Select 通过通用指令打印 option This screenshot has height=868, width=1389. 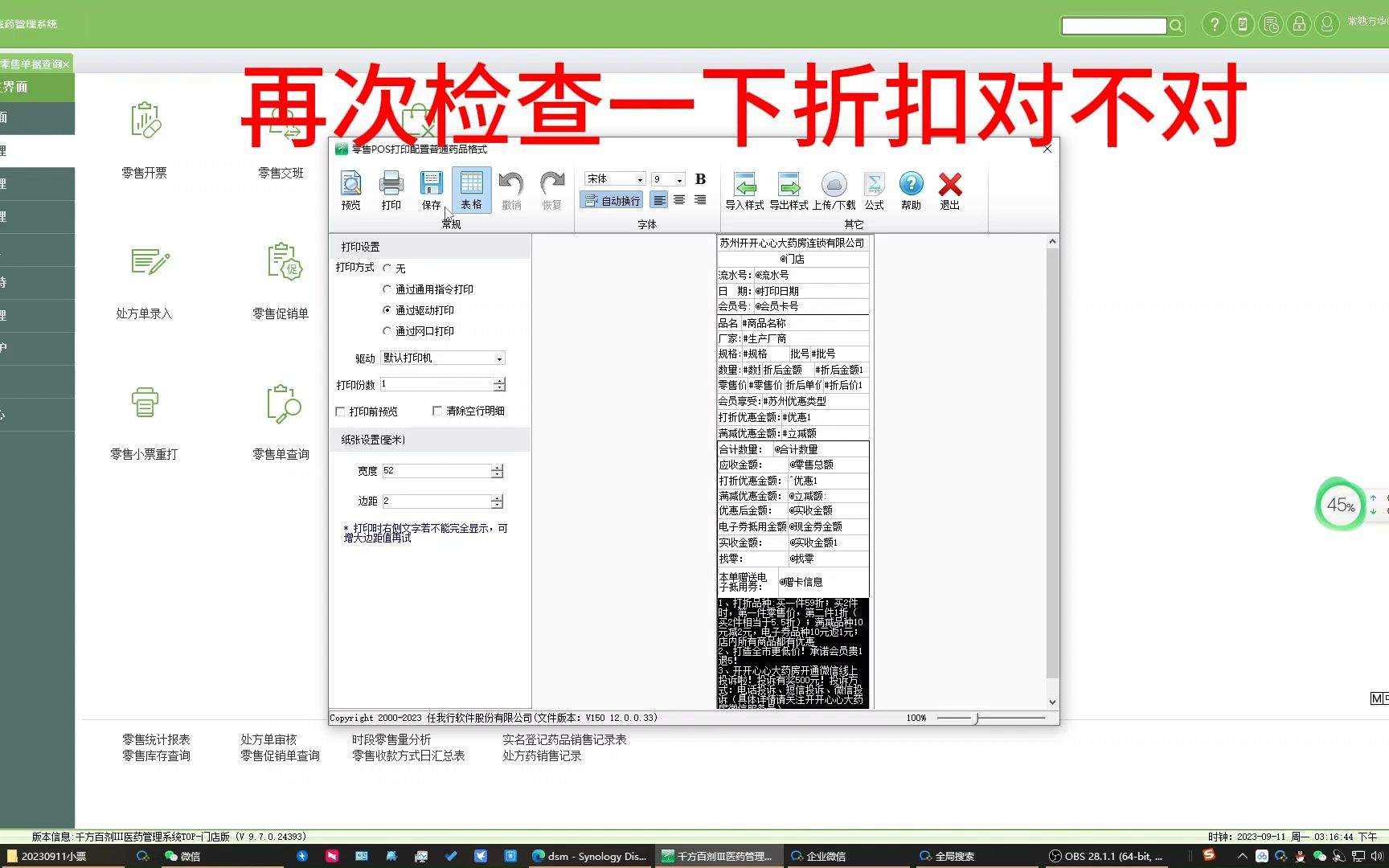(387, 289)
